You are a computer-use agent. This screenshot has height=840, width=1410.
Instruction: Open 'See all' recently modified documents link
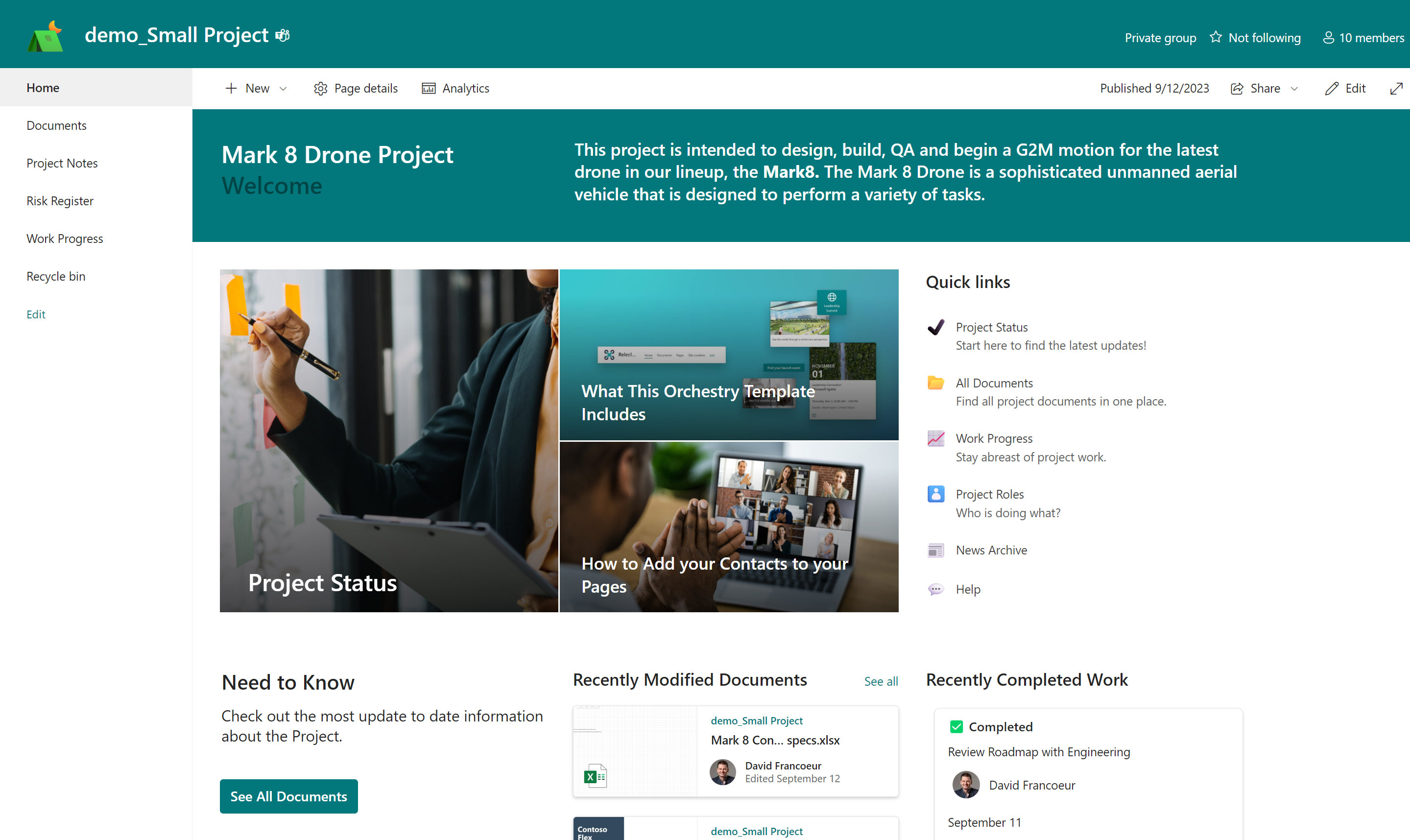881,681
